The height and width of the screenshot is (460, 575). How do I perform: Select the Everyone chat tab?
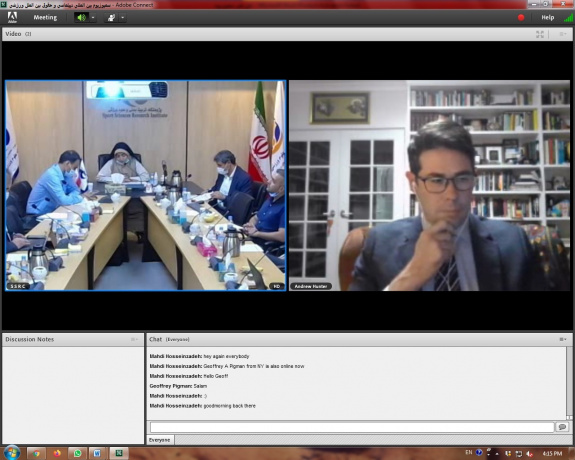pyautogui.click(x=160, y=440)
